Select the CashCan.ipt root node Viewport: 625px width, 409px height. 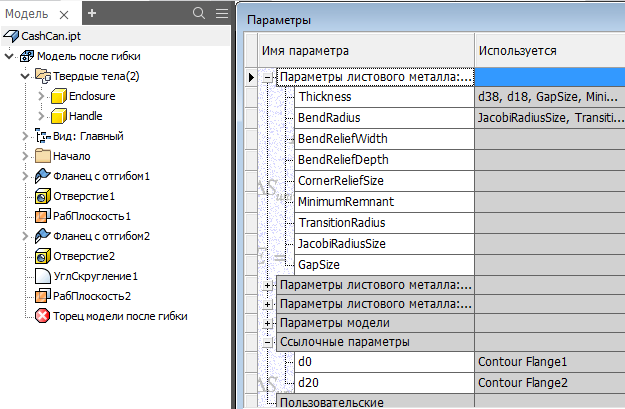pyautogui.click(x=51, y=36)
